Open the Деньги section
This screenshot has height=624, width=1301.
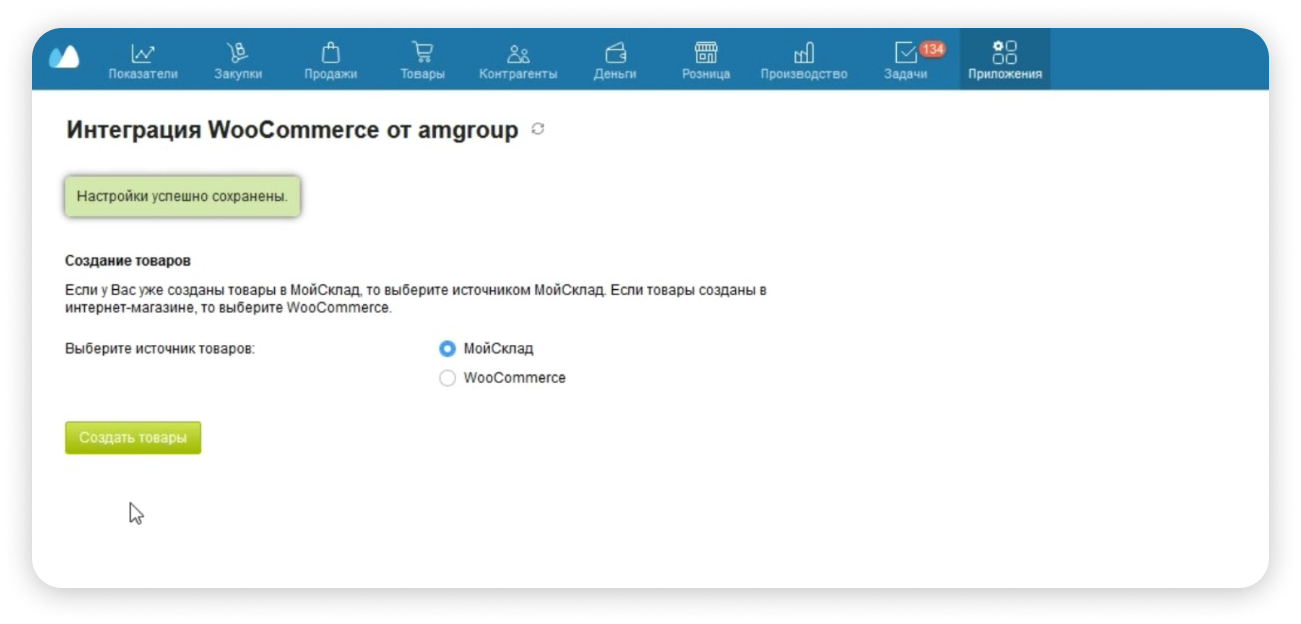[x=615, y=61]
